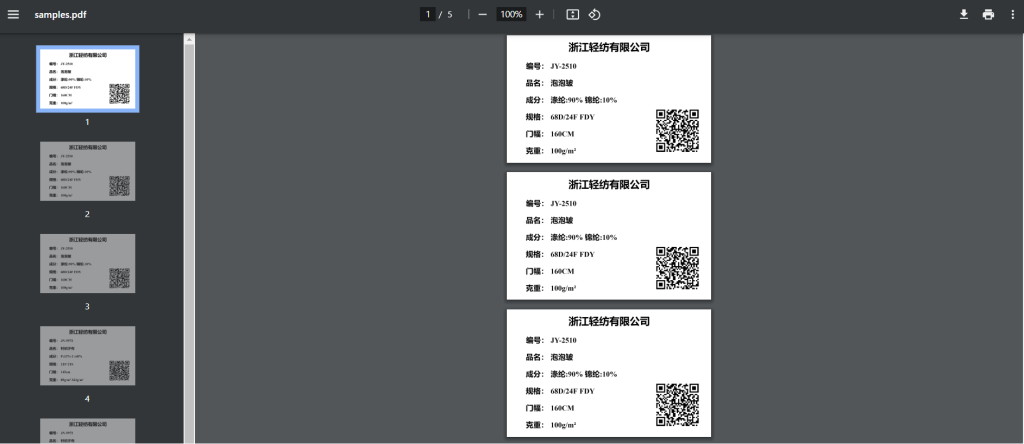Screen dimensions: 1024x444
Task: Click 涤纶:90% 锦纶:10% on the first label
Action: pyautogui.click(x=583, y=100)
